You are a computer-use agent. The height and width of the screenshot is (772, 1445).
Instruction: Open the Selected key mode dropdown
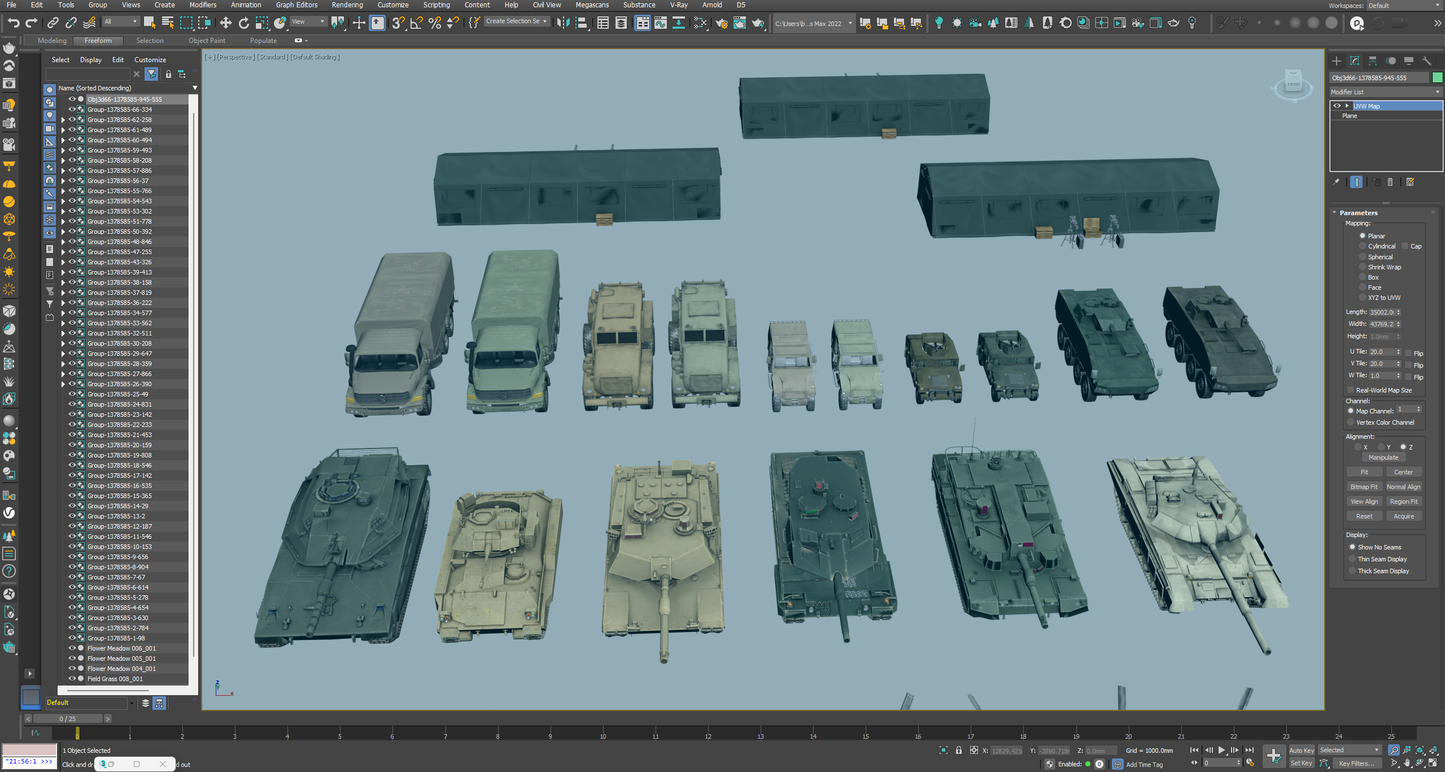pyautogui.click(x=1350, y=750)
